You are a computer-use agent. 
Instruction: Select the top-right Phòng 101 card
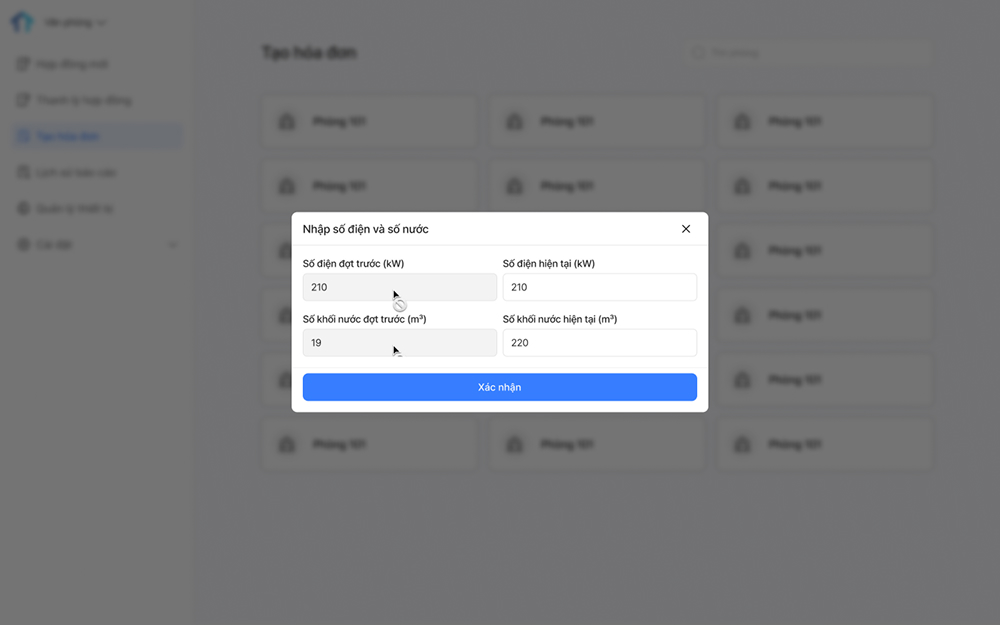pyautogui.click(x=825, y=121)
